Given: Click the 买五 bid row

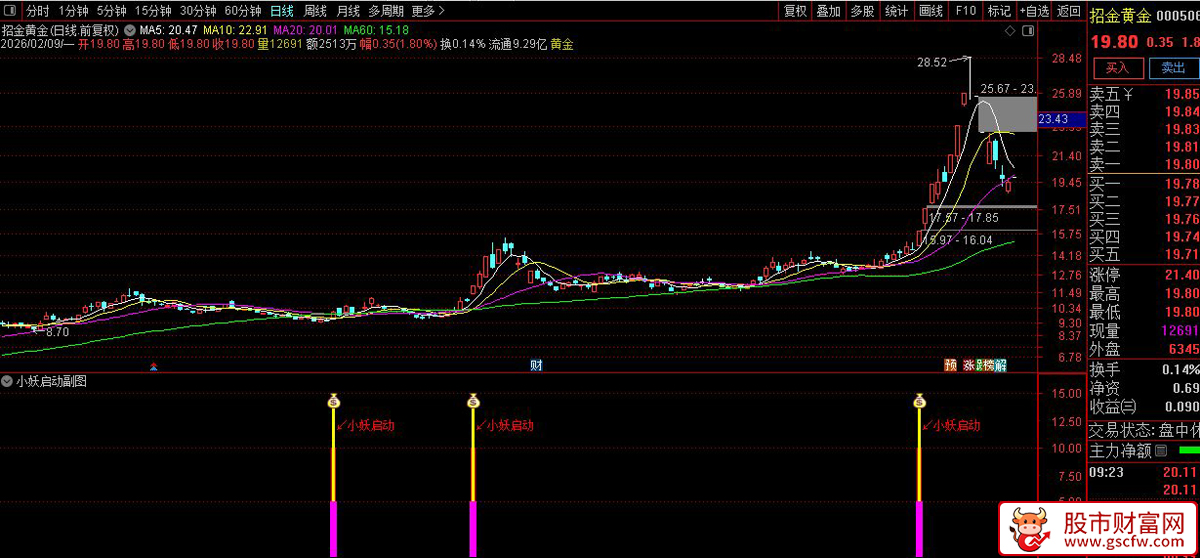Looking at the screenshot, I should (1144, 254).
